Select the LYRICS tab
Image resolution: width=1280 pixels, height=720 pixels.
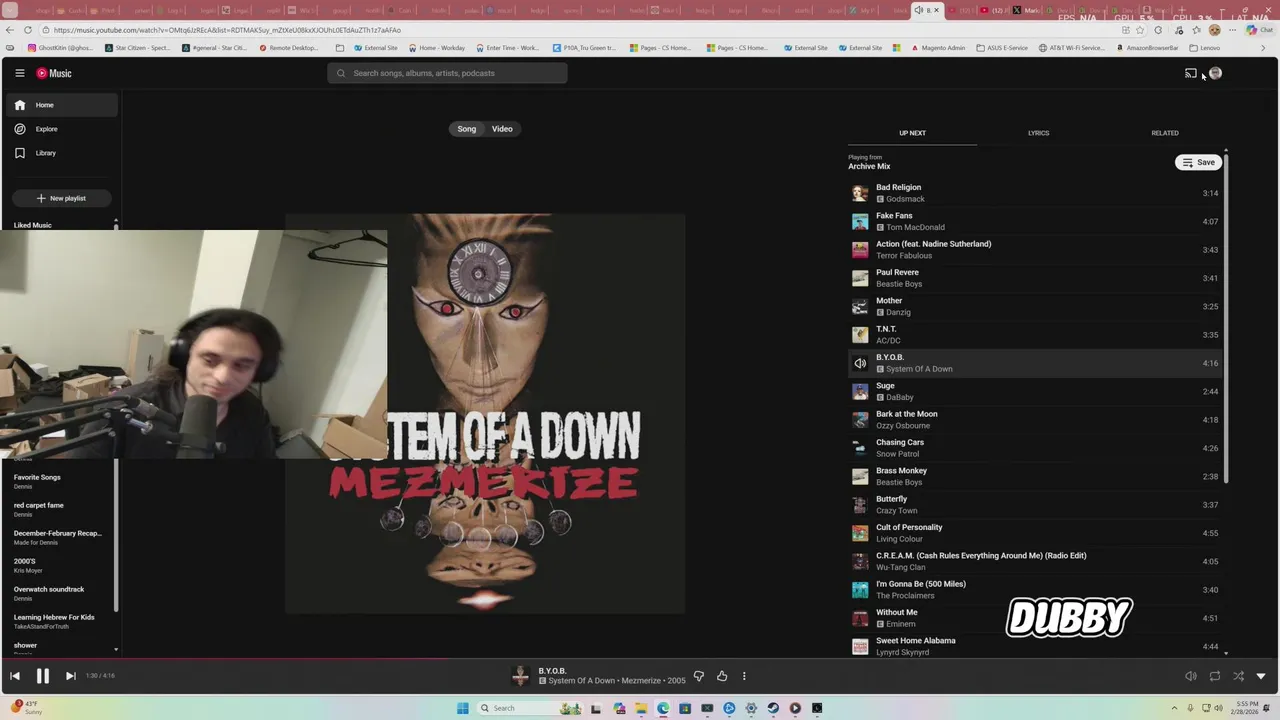(x=1038, y=133)
